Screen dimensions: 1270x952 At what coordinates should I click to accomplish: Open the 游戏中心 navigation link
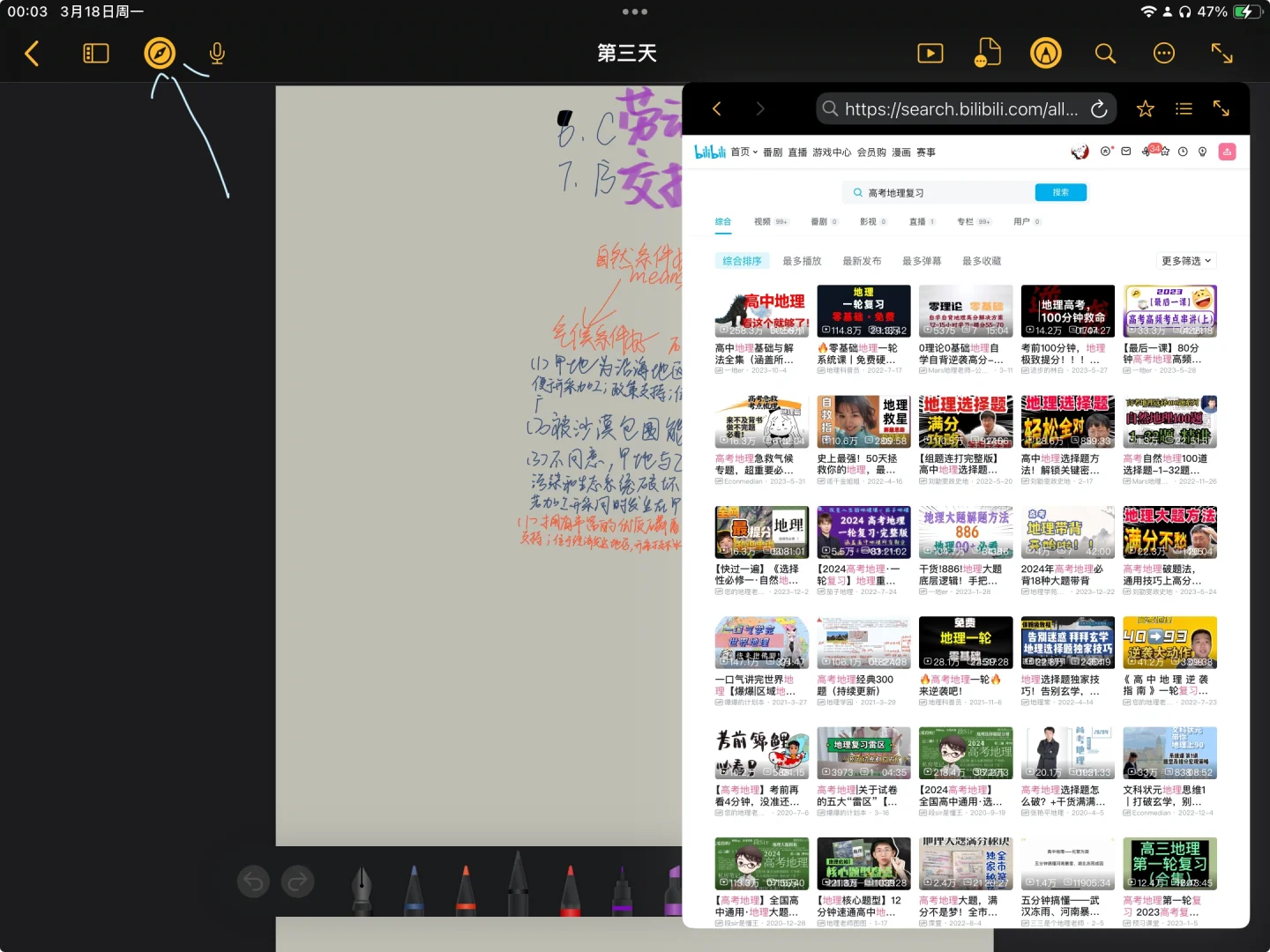(832, 152)
